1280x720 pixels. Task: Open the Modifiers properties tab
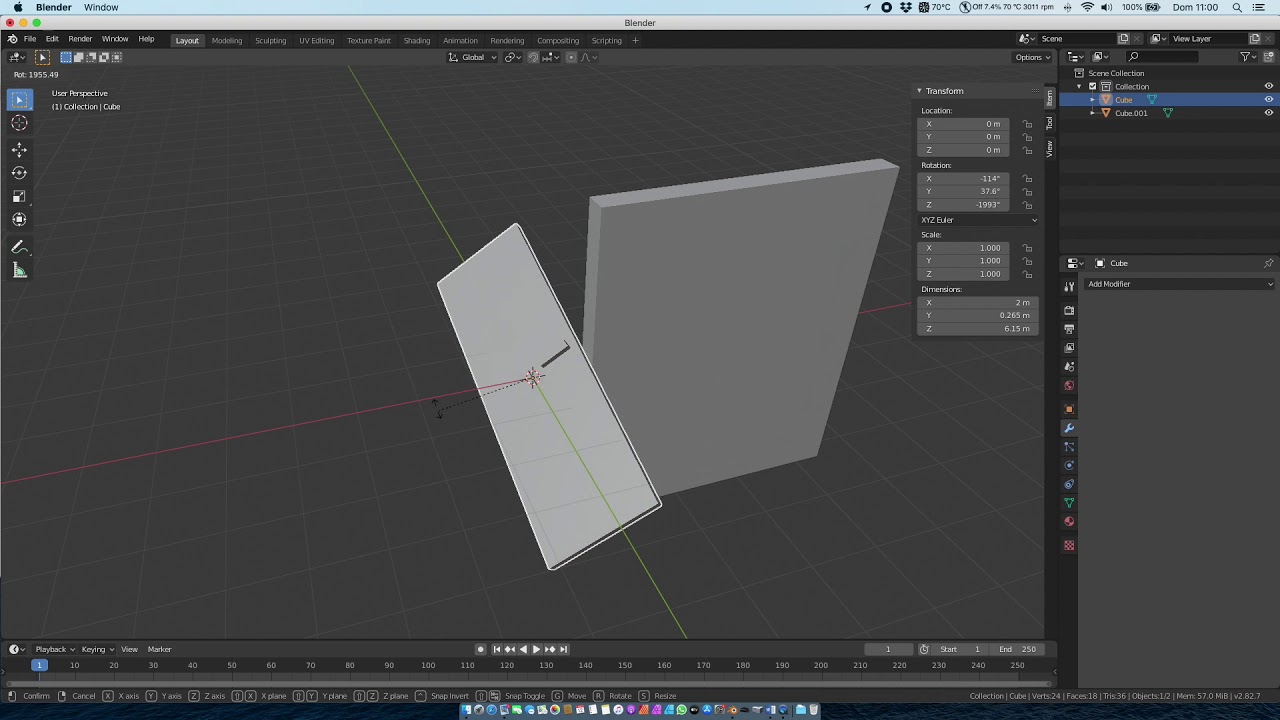pyautogui.click(x=1069, y=428)
